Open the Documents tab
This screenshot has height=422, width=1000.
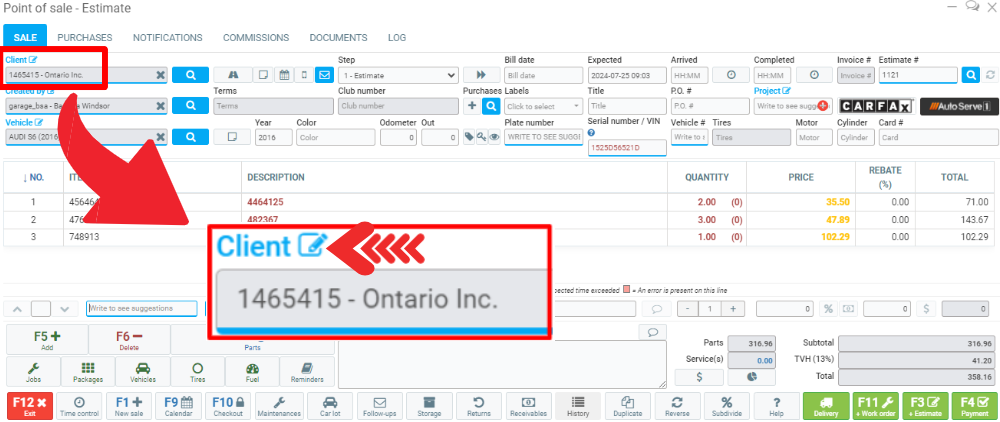tap(338, 37)
